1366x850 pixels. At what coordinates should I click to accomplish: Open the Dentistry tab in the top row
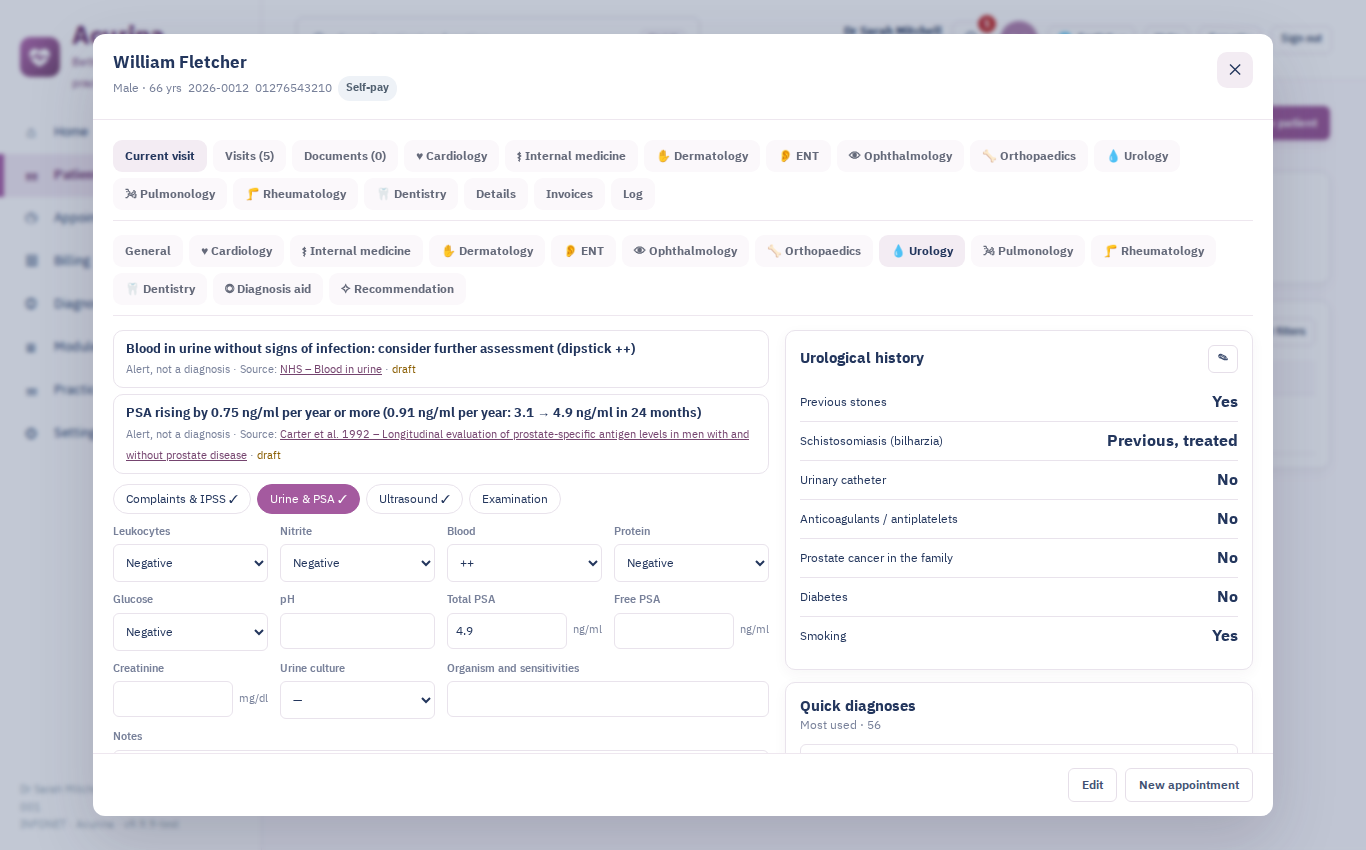[411, 194]
